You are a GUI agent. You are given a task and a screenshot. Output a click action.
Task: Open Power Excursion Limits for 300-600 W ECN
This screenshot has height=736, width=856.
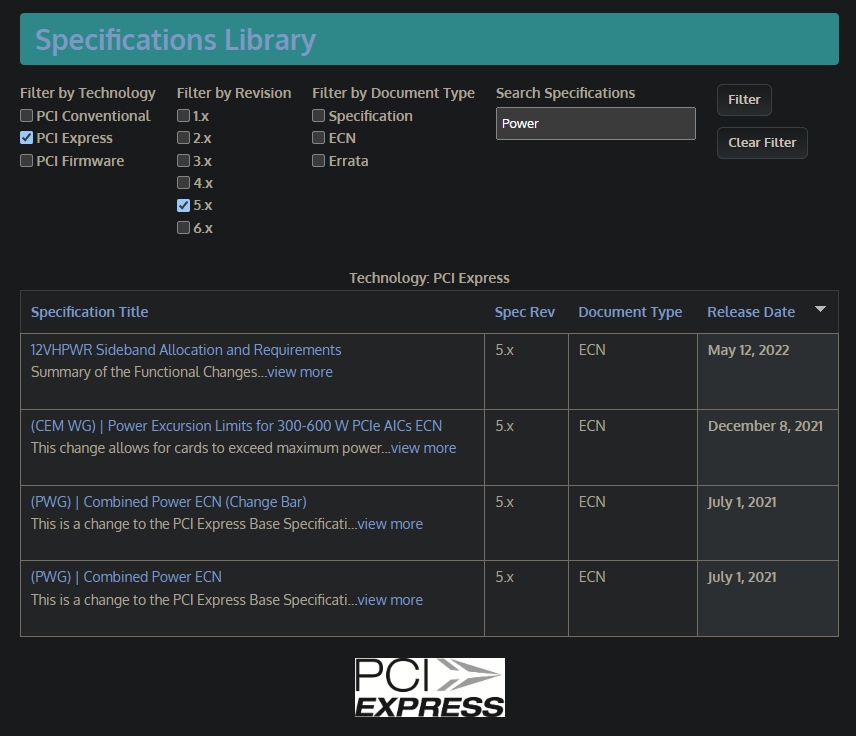pos(236,426)
